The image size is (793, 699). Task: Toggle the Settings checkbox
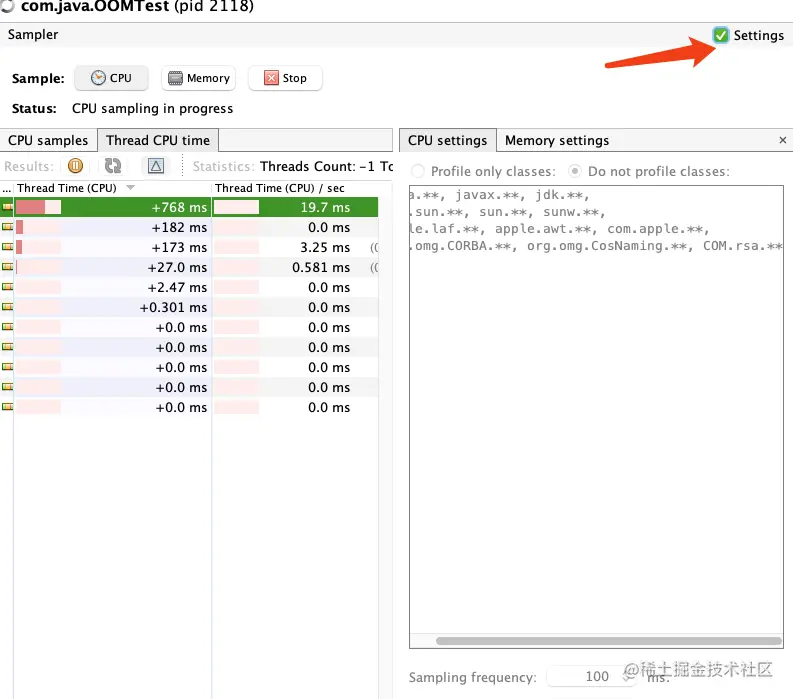coord(720,35)
